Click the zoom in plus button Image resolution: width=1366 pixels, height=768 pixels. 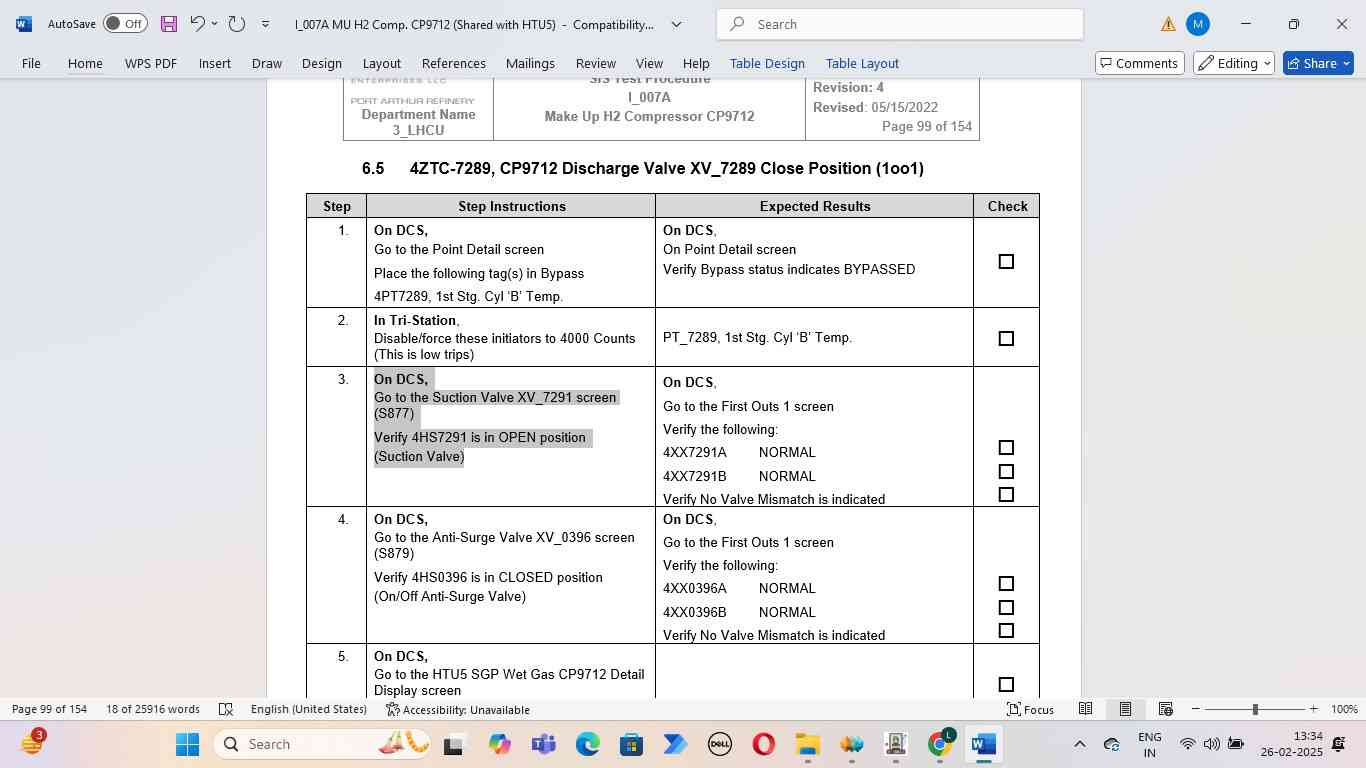1313,709
